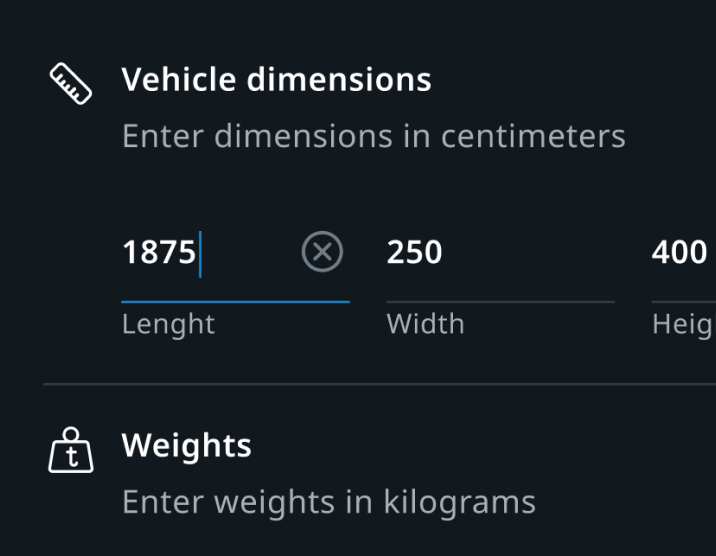Image resolution: width=716 pixels, height=556 pixels.
Task: Click the blue underline below length field
Action: pos(235,300)
